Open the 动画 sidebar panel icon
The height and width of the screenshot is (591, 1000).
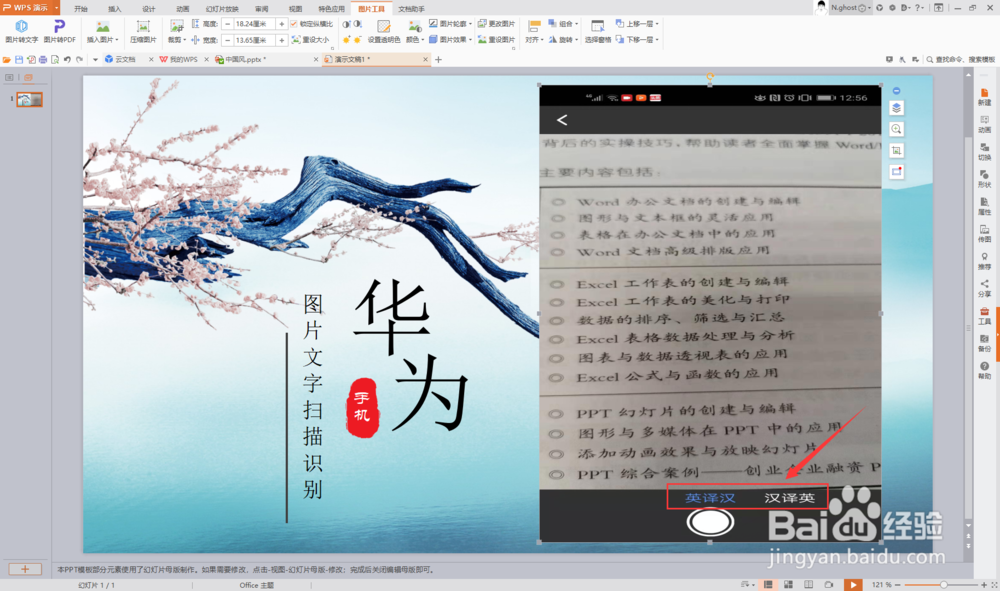click(985, 124)
